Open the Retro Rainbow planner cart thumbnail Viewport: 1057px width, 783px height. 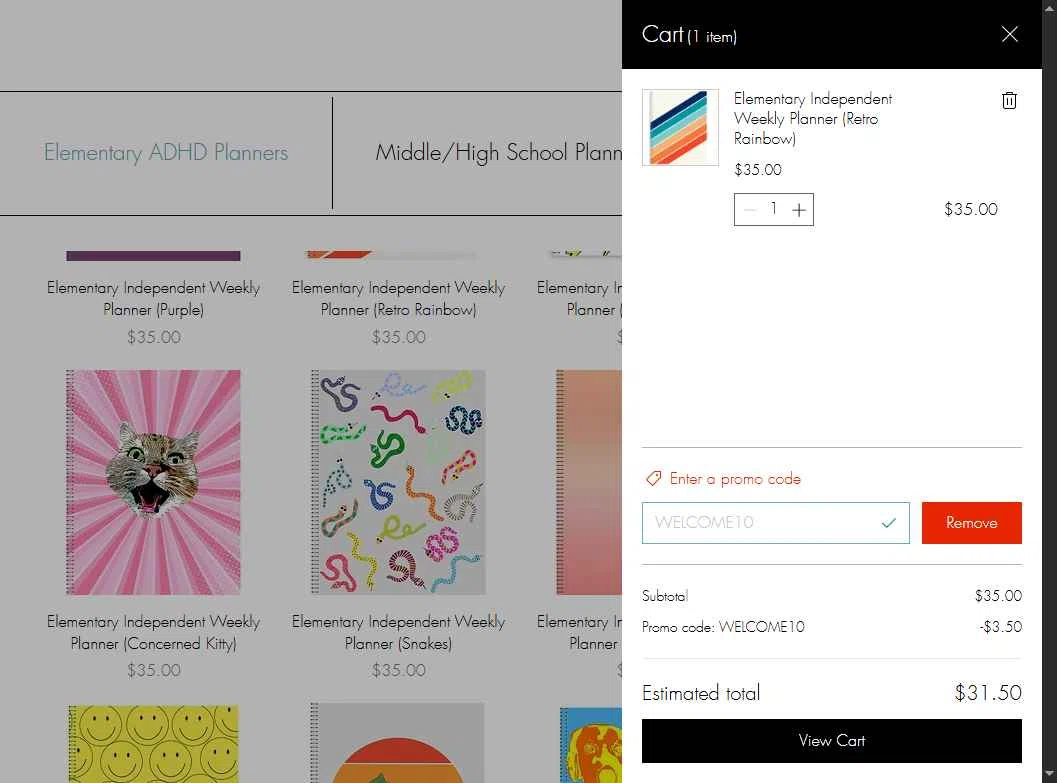pos(680,127)
